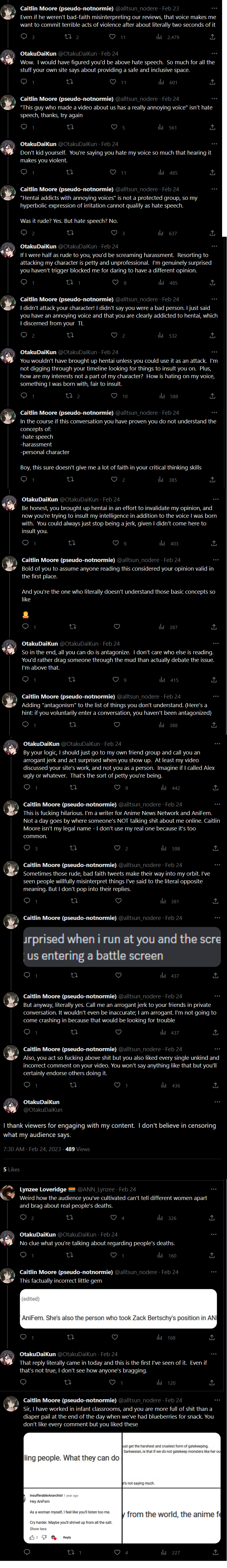This screenshot has width=227, height=1568.
Task: Open more menu on "This factually incorrect" tweet
Action: 213,1272
